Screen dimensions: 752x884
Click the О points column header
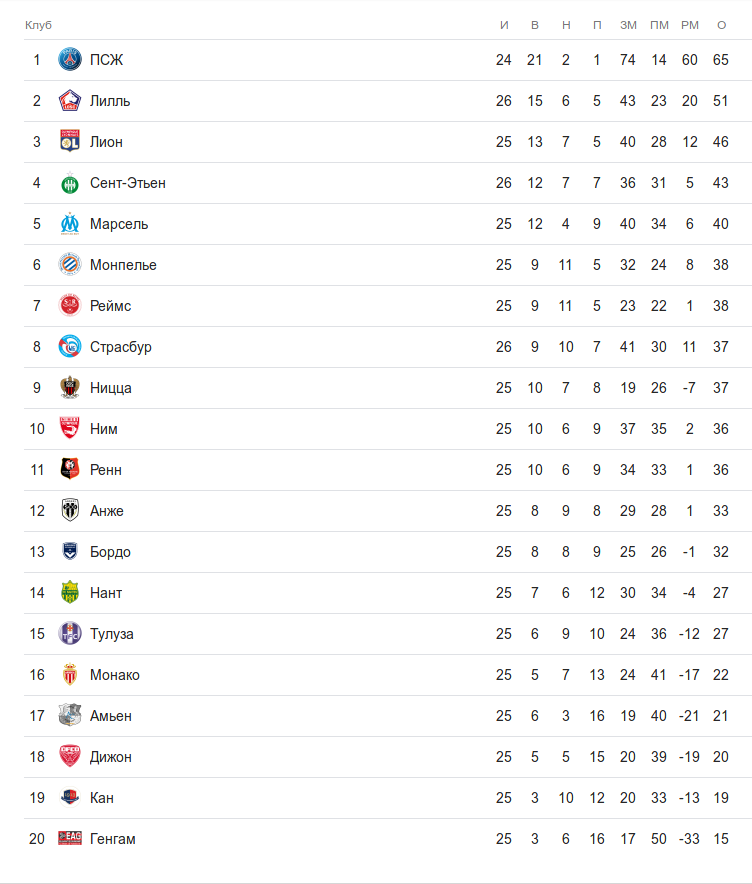click(721, 25)
